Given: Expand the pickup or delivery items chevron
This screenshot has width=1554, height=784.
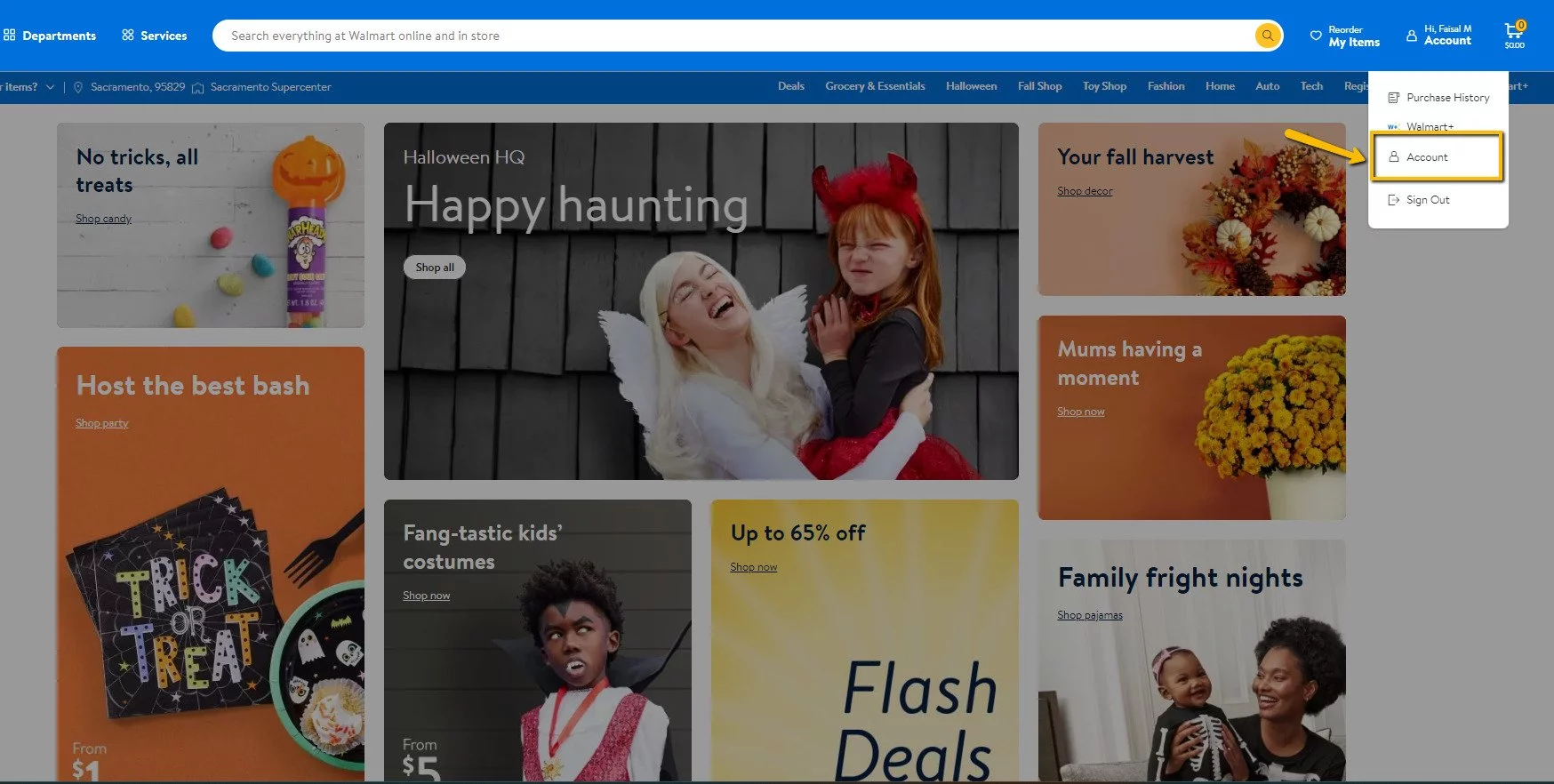Looking at the screenshot, I should 51,87.
